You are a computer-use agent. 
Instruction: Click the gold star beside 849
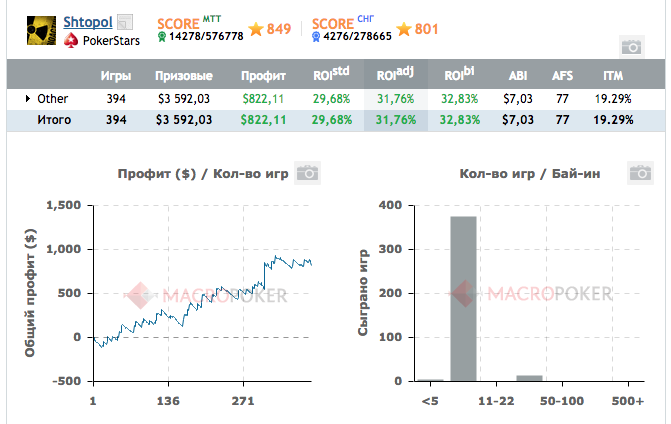[256, 29]
